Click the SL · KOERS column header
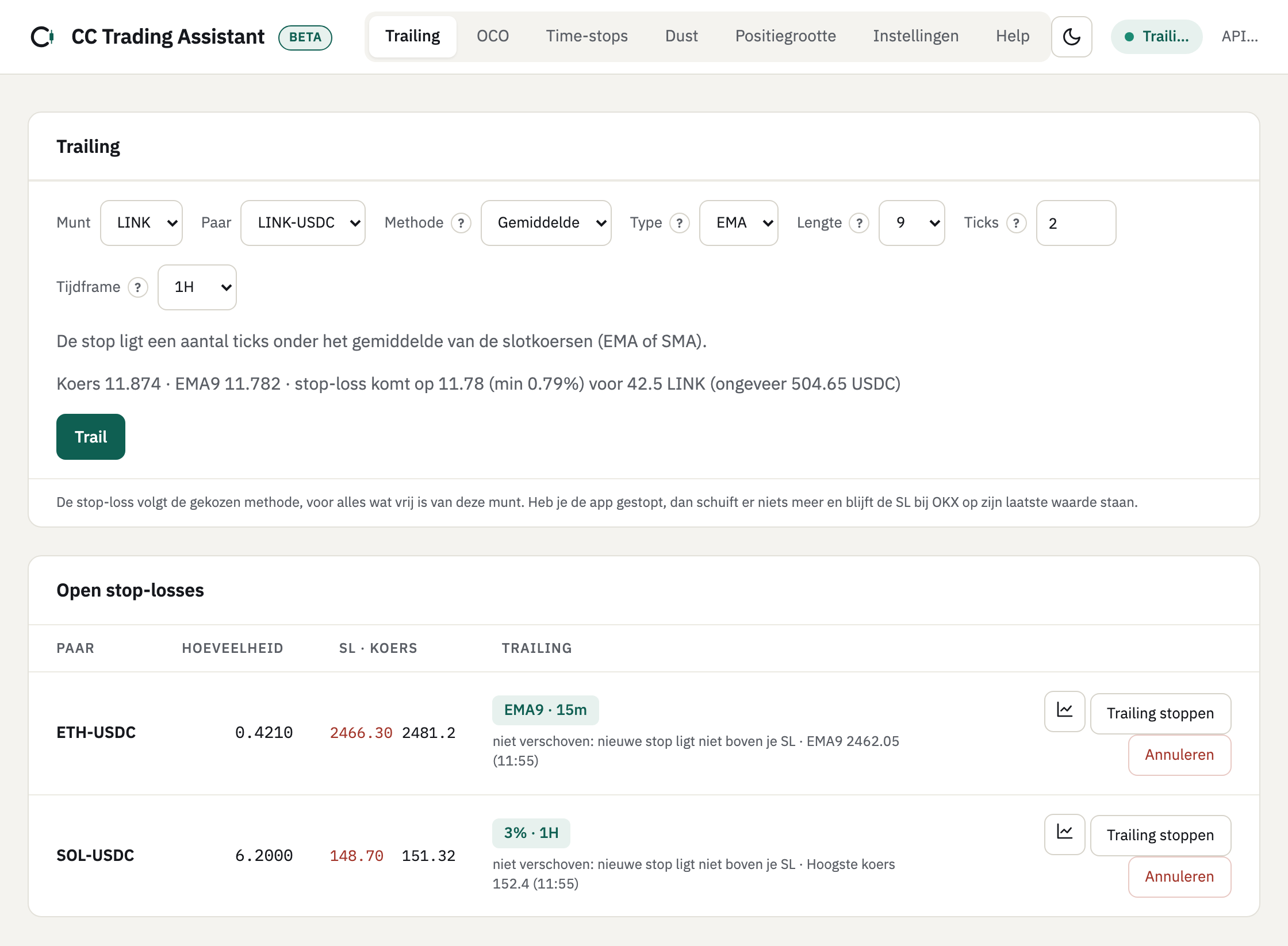This screenshot has height=946, width=1288. coord(378,648)
